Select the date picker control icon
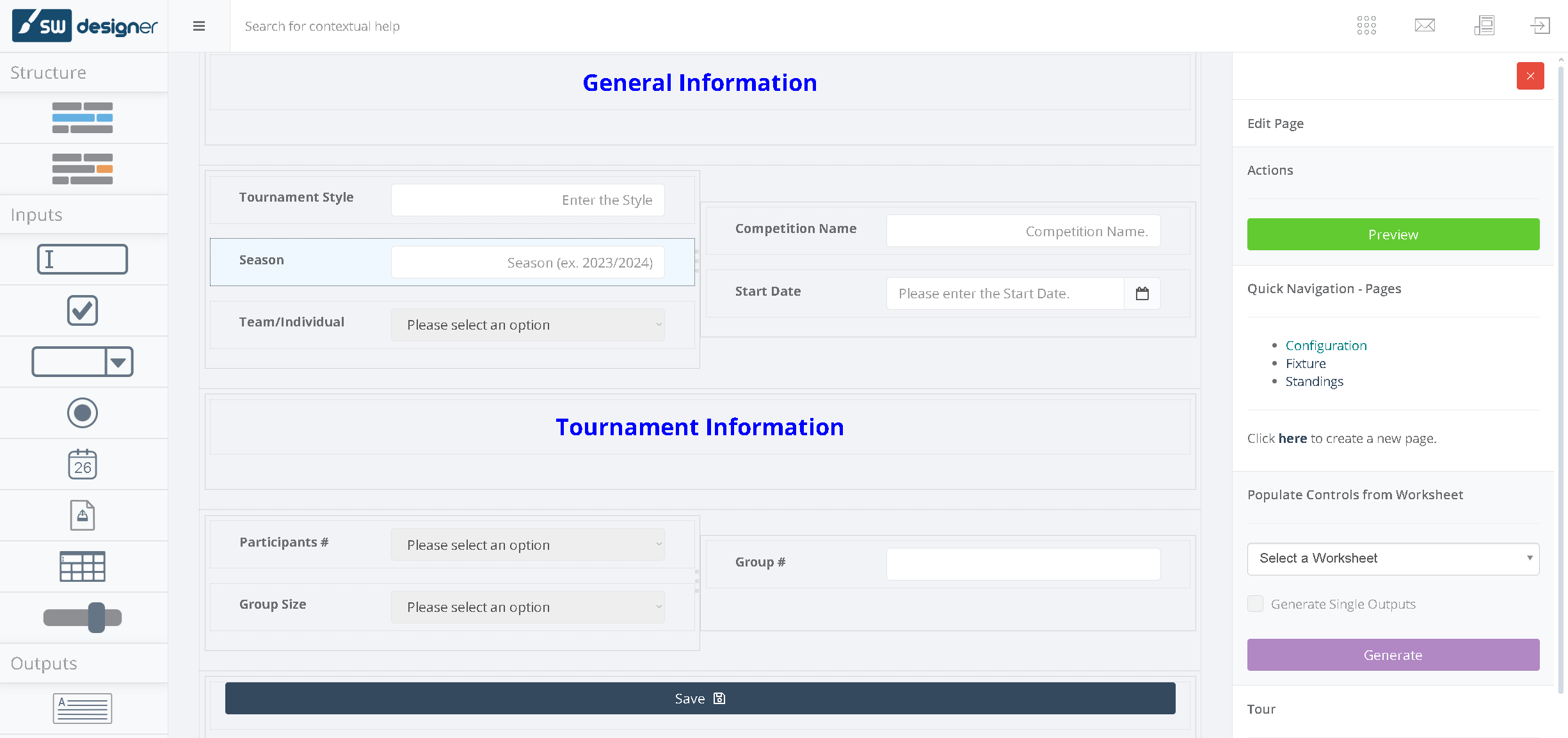This screenshot has width=1568, height=738. [x=83, y=464]
